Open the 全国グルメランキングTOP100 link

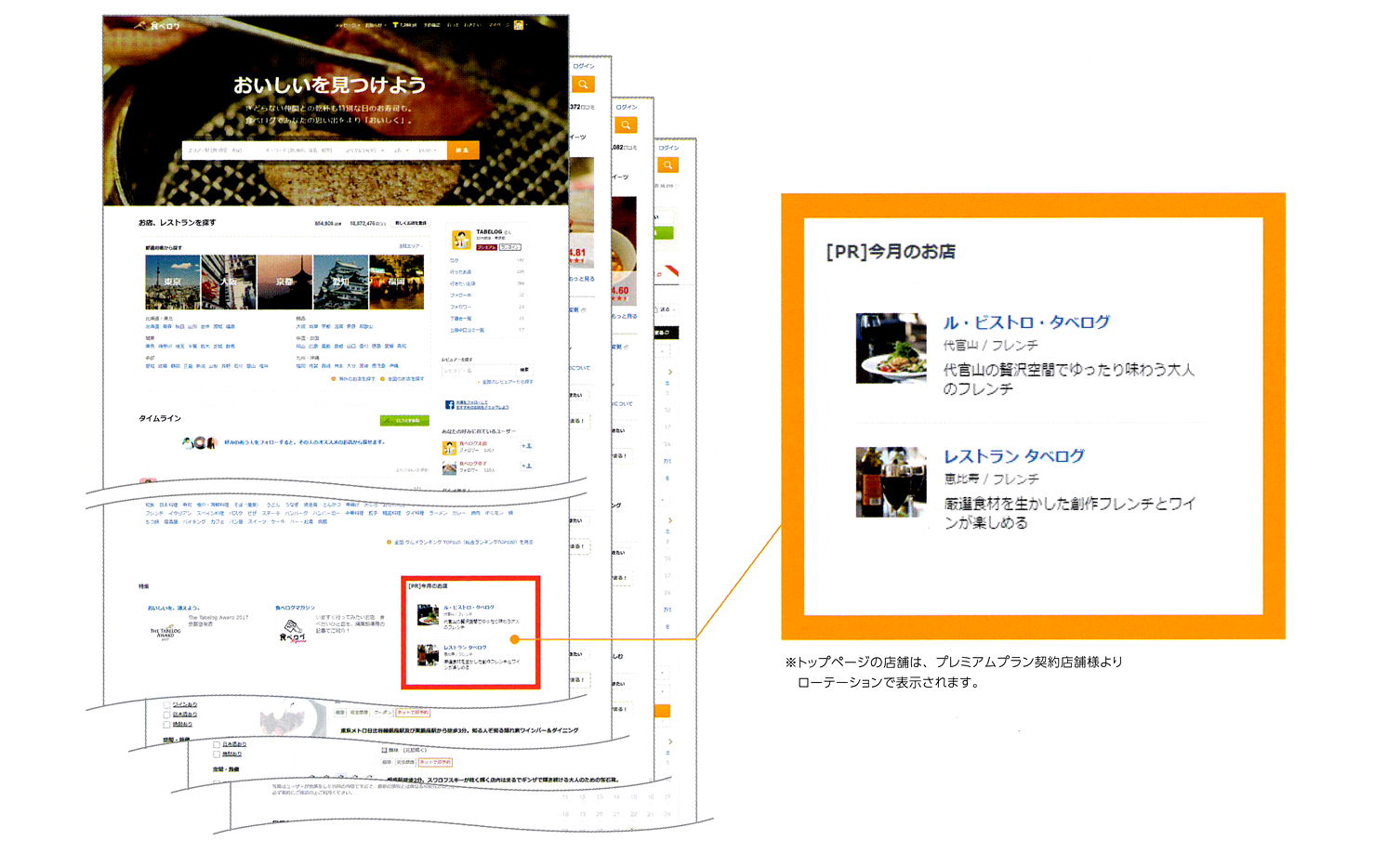[463, 542]
